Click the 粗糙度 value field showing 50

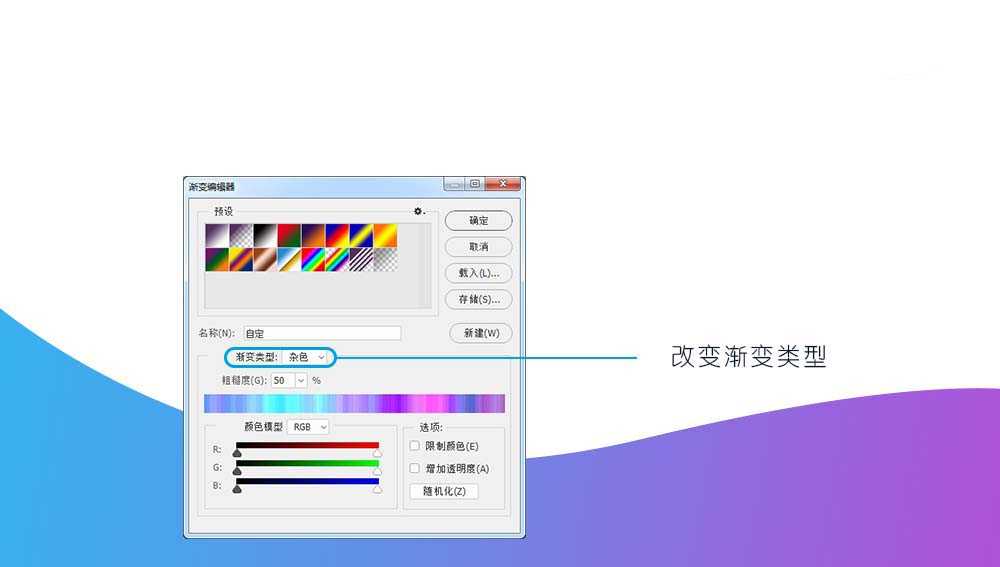pos(283,381)
